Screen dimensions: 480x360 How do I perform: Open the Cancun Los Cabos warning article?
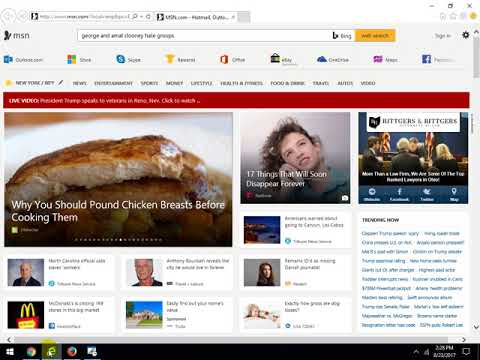295,229
